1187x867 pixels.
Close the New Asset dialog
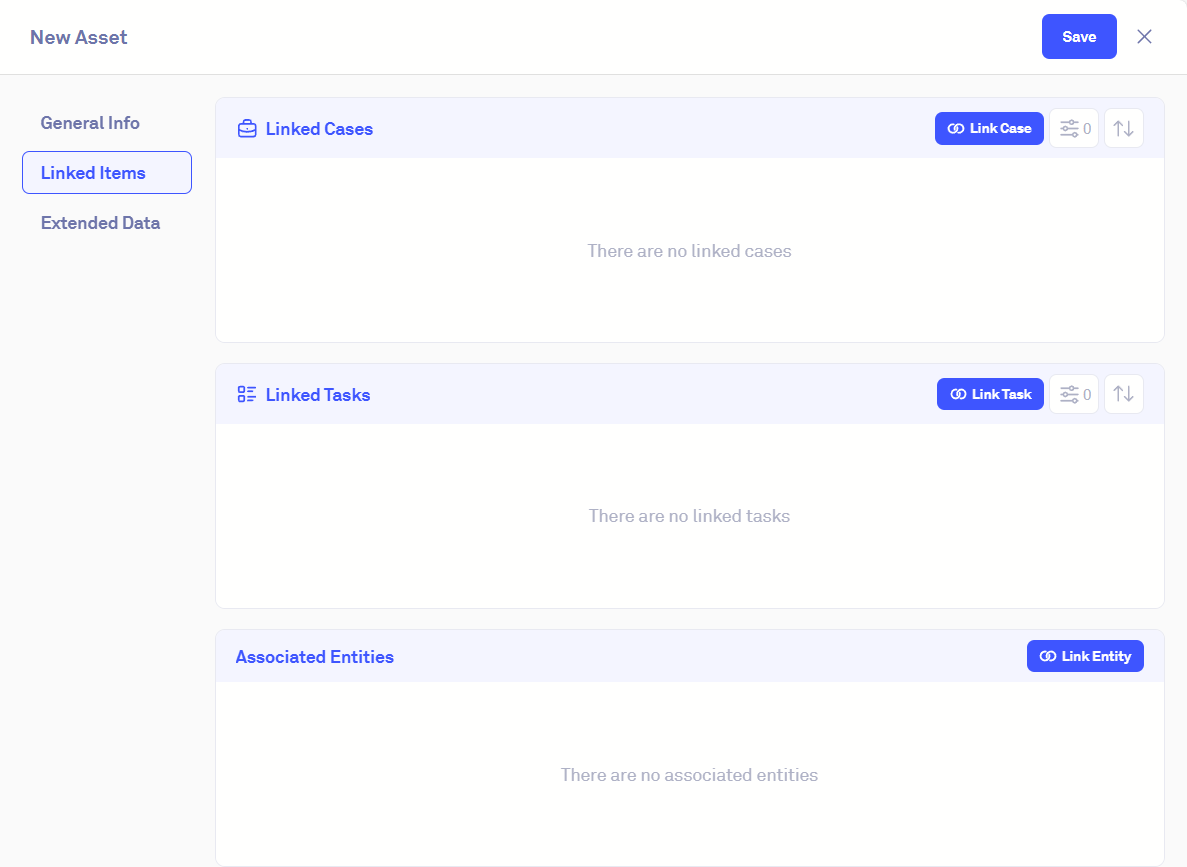(1145, 37)
